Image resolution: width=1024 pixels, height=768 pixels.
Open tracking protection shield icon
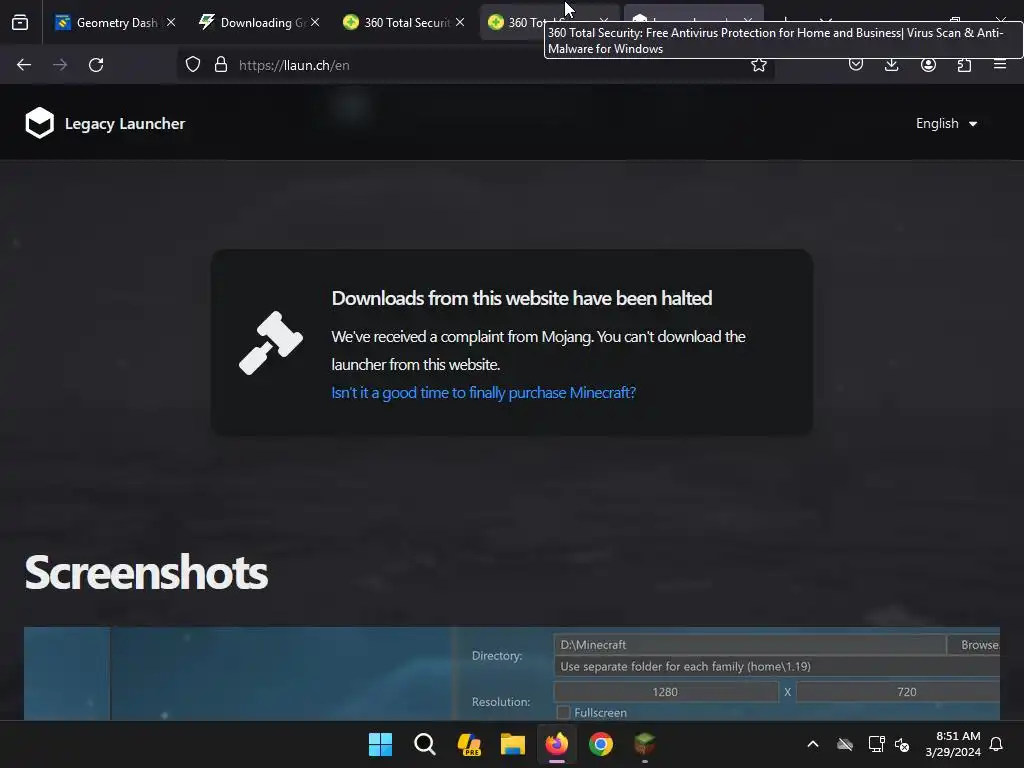193,65
